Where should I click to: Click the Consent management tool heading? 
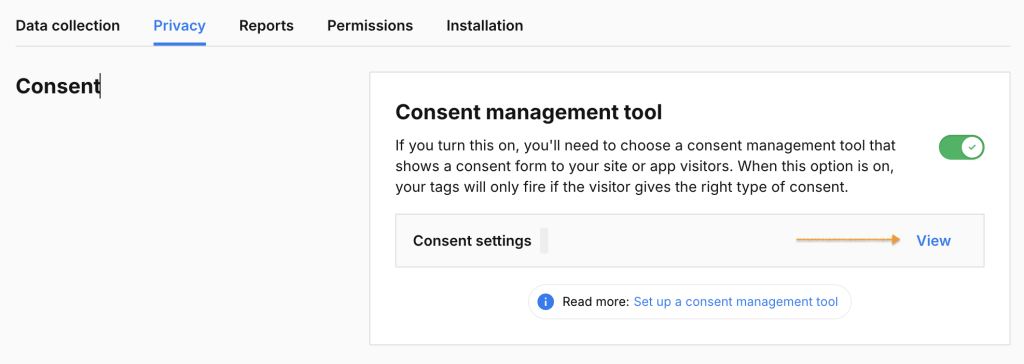pos(529,112)
